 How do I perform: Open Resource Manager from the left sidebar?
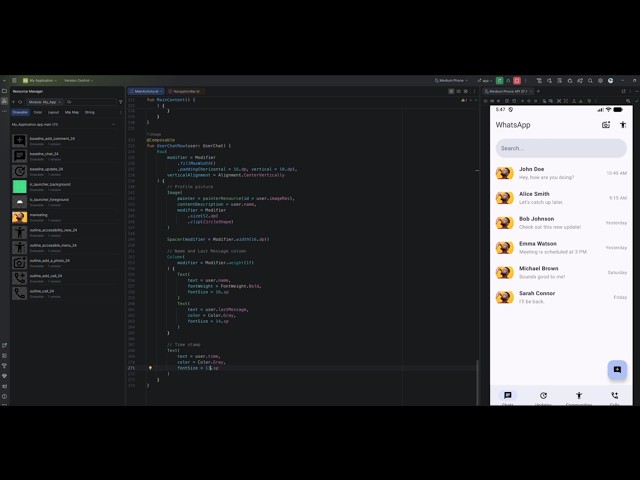click(4, 101)
